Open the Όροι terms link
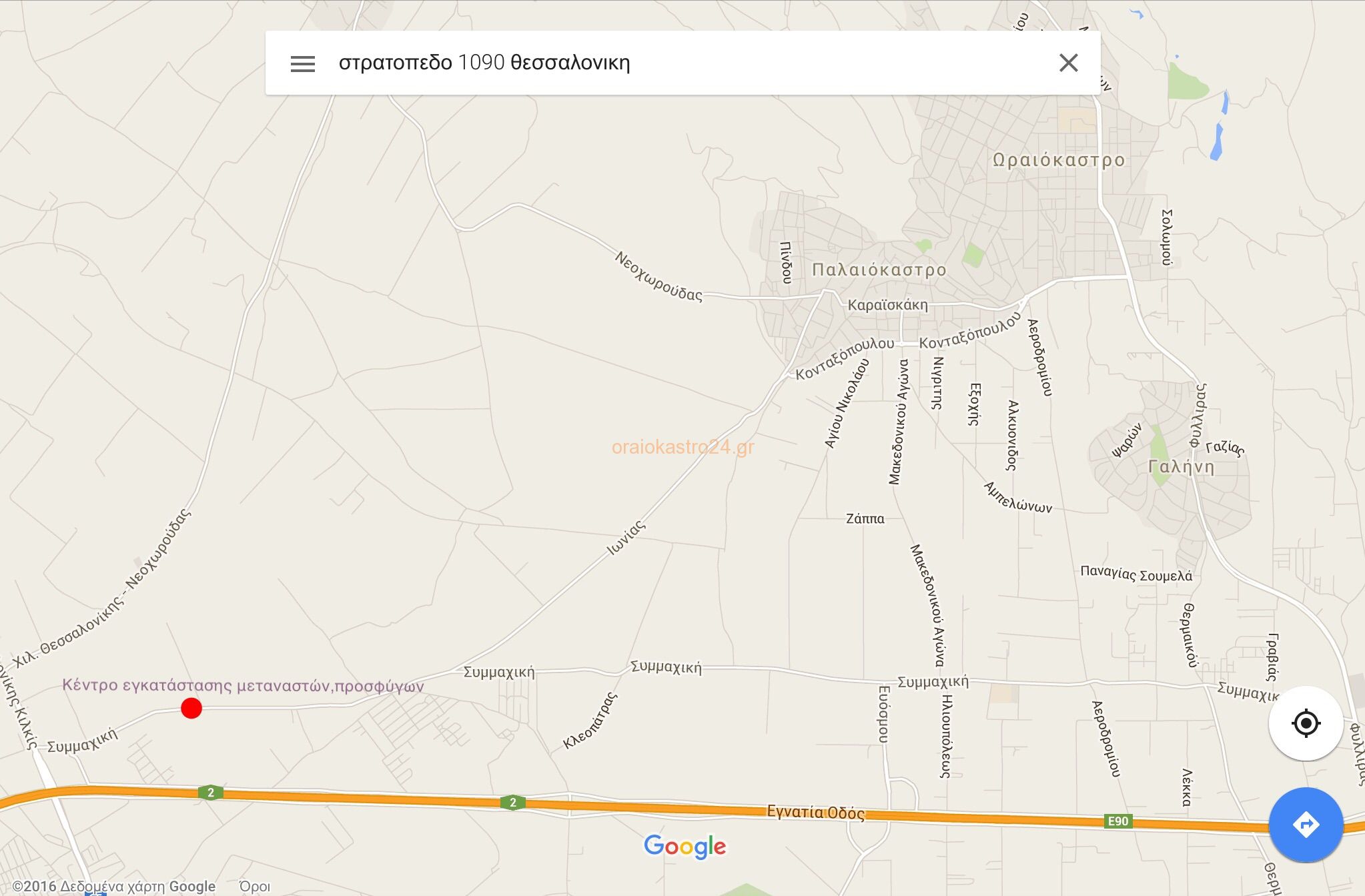Viewport: 1365px width, 896px height. 255,886
